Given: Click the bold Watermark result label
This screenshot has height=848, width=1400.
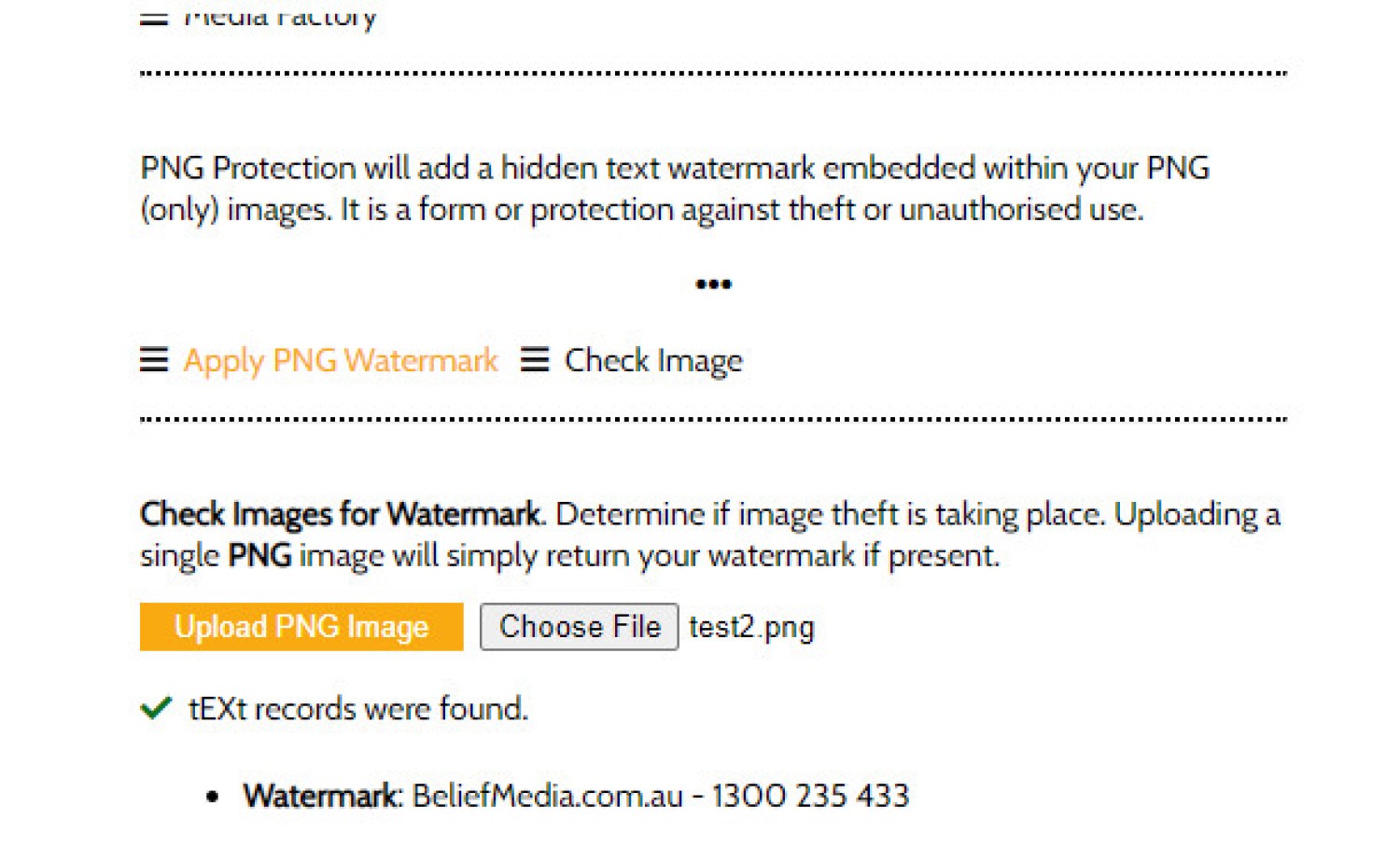Looking at the screenshot, I should coord(321,796).
